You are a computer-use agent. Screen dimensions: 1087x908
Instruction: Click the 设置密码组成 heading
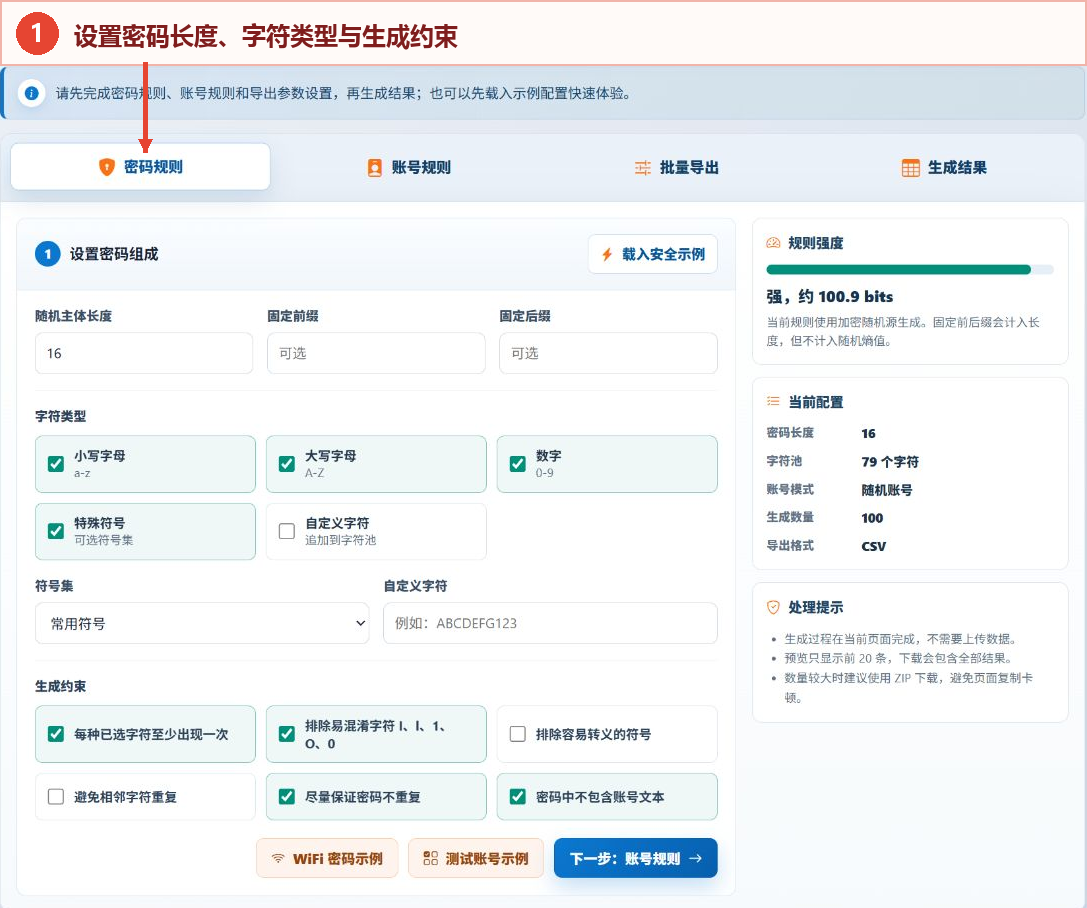click(x=114, y=254)
